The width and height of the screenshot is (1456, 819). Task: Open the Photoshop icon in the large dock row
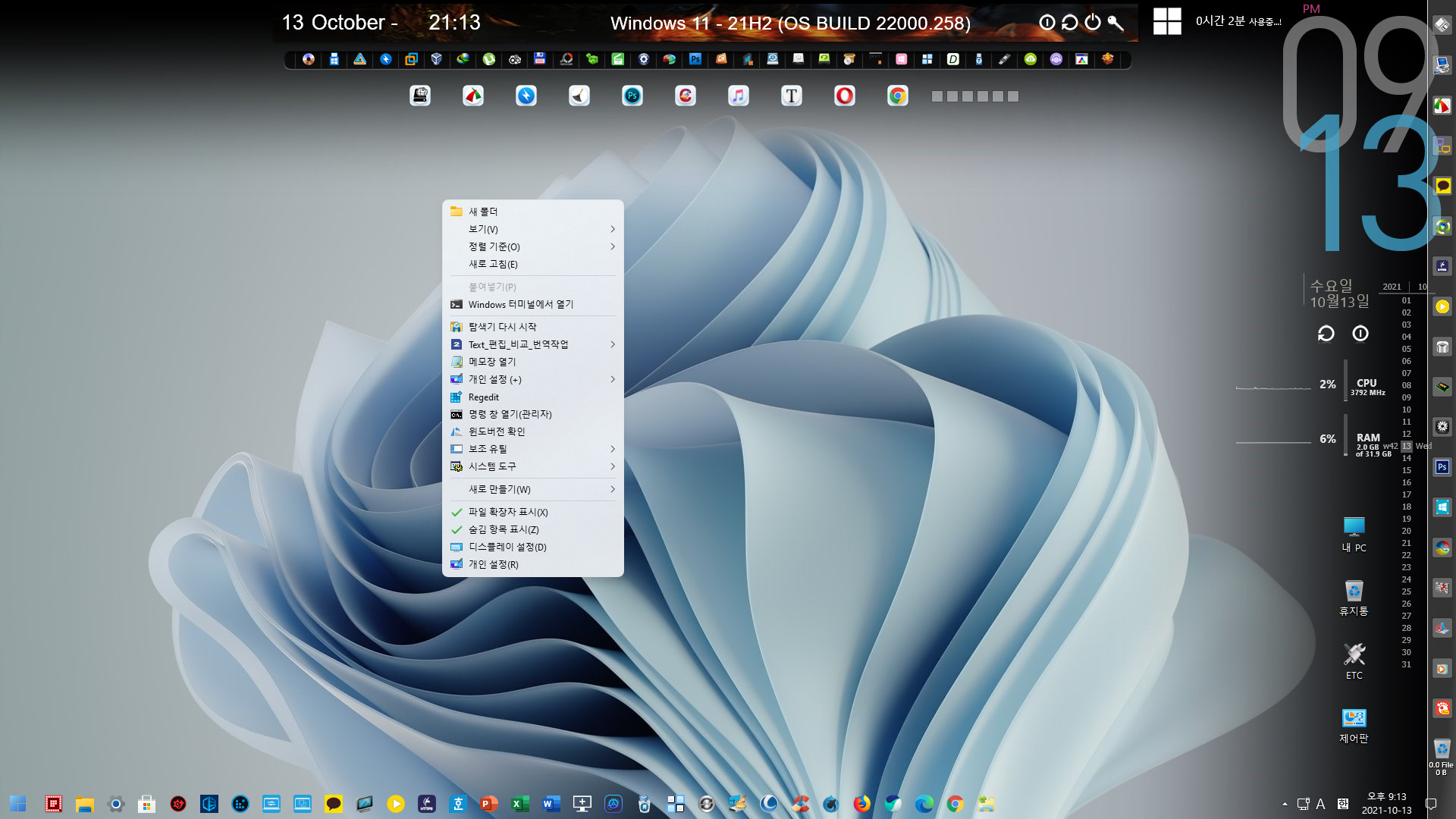pyautogui.click(x=632, y=96)
